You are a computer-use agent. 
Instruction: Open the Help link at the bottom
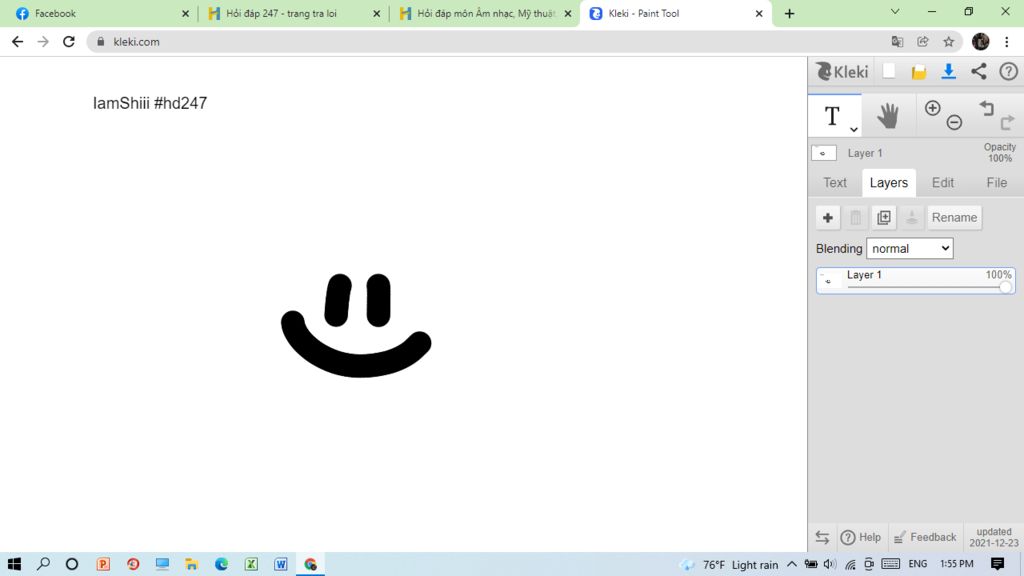pos(860,537)
